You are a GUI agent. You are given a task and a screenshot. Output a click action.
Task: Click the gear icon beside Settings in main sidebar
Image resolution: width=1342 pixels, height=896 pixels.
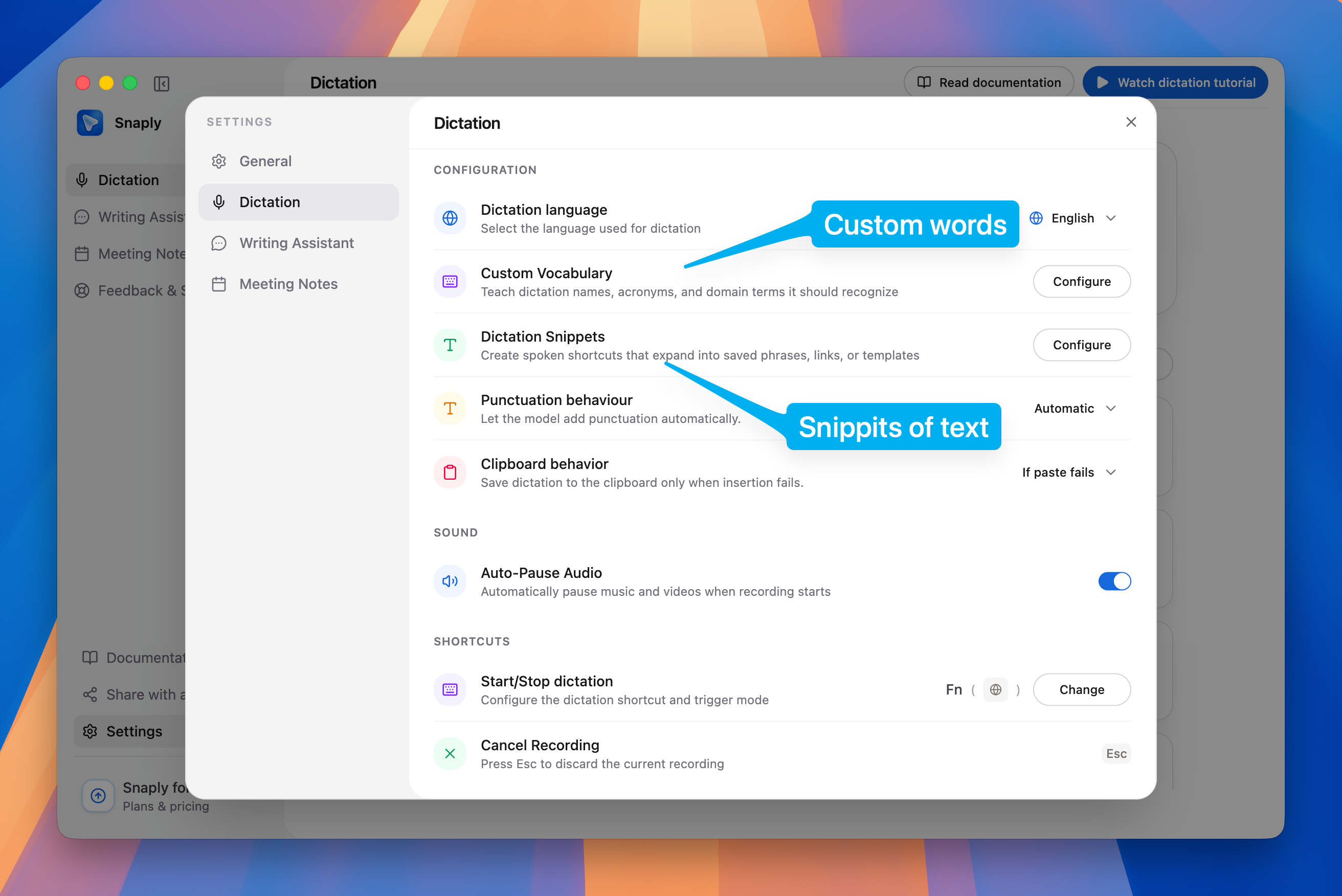point(90,731)
